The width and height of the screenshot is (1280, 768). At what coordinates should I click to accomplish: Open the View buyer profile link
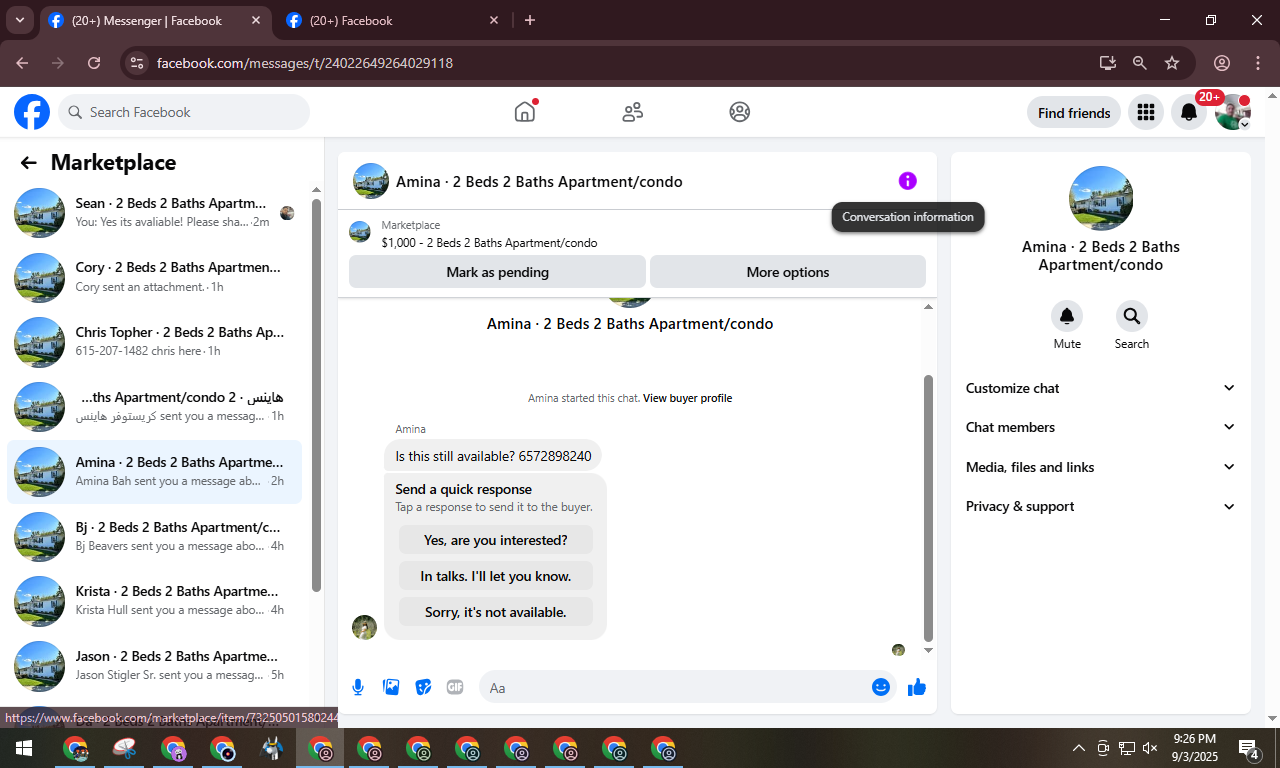point(687,398)
